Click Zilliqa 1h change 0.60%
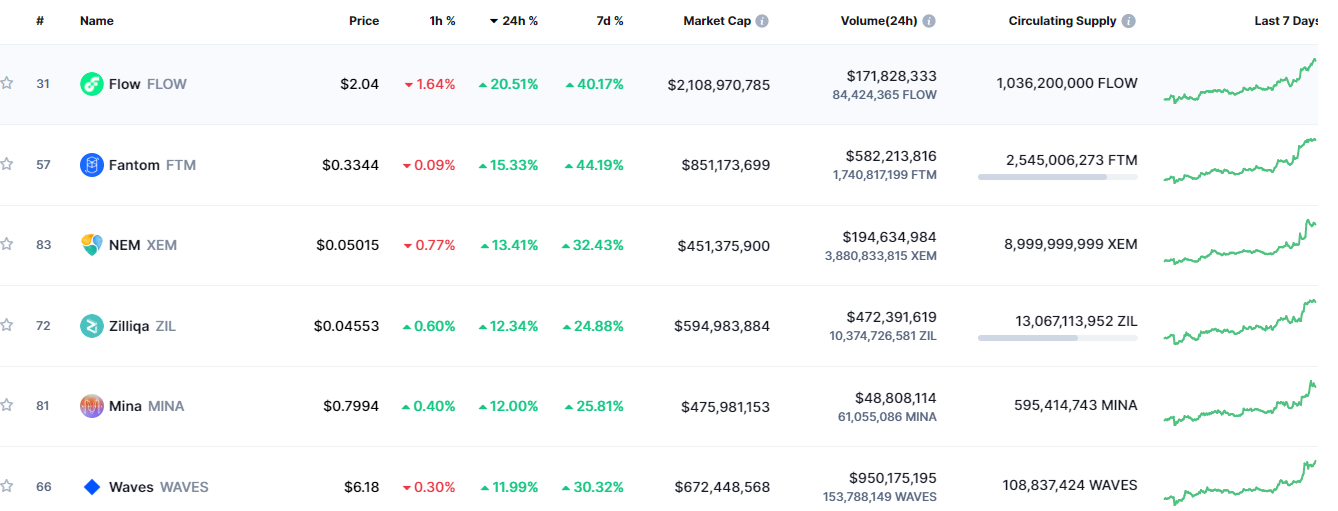The height and width of the screenshot is (511, 1338). coord(428,325)
